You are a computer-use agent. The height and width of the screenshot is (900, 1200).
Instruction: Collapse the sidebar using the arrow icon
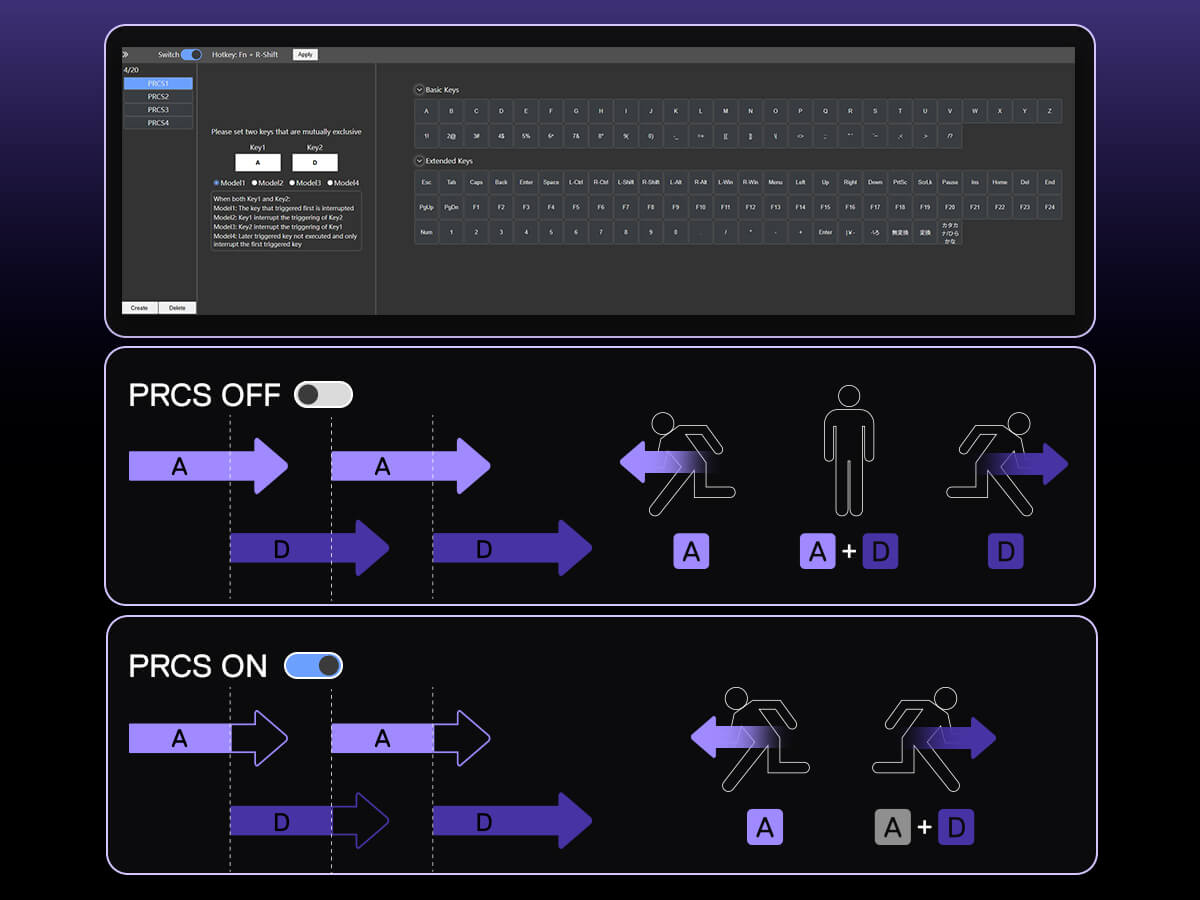123,54
